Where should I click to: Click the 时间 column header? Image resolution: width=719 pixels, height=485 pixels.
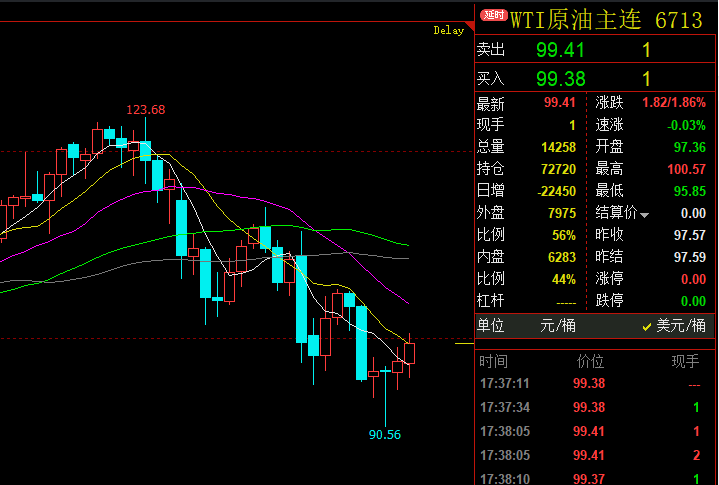pos(493,362)
